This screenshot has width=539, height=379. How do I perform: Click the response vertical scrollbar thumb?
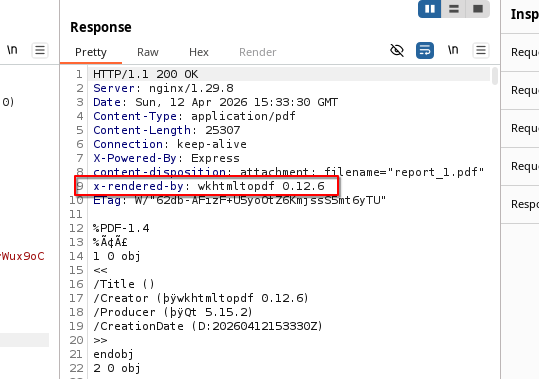495,76
